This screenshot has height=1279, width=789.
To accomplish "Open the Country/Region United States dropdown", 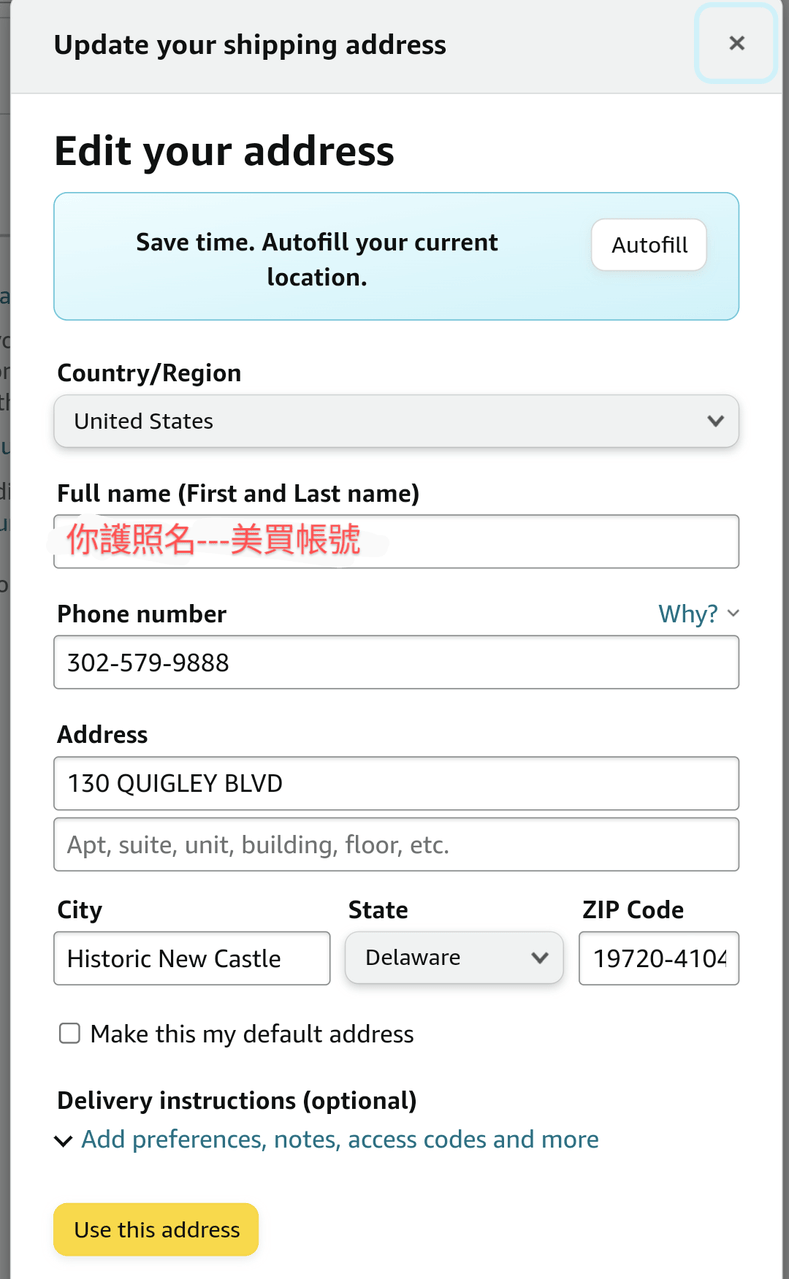I will (x=396, y=421).
